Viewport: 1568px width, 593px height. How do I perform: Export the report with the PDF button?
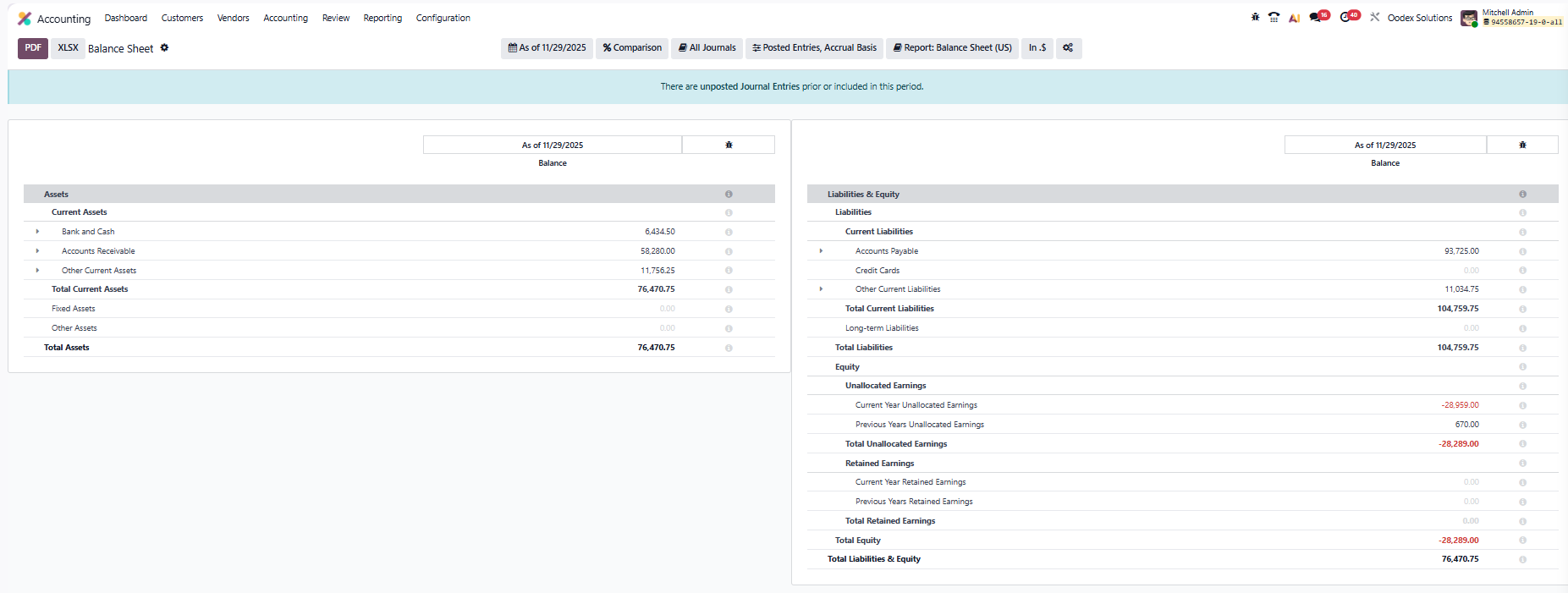[33, 48]
